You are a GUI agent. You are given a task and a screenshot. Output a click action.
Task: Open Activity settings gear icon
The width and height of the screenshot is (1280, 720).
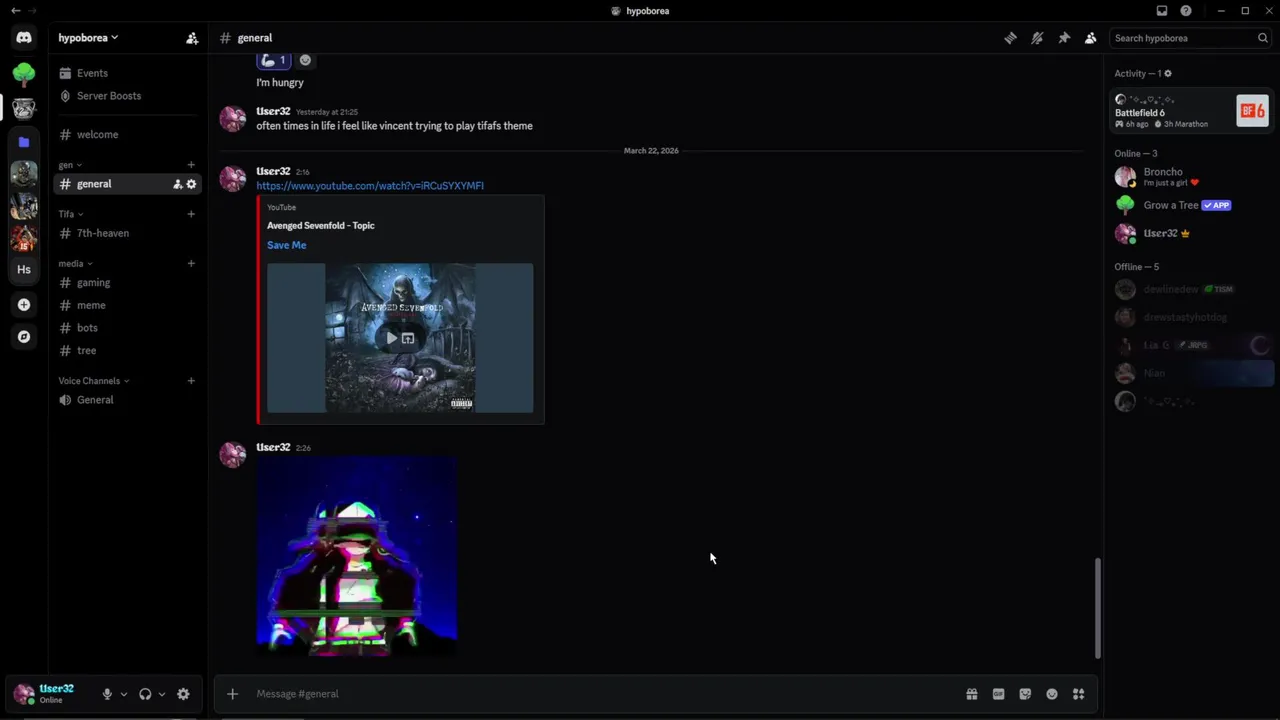tap(1168, 73)
